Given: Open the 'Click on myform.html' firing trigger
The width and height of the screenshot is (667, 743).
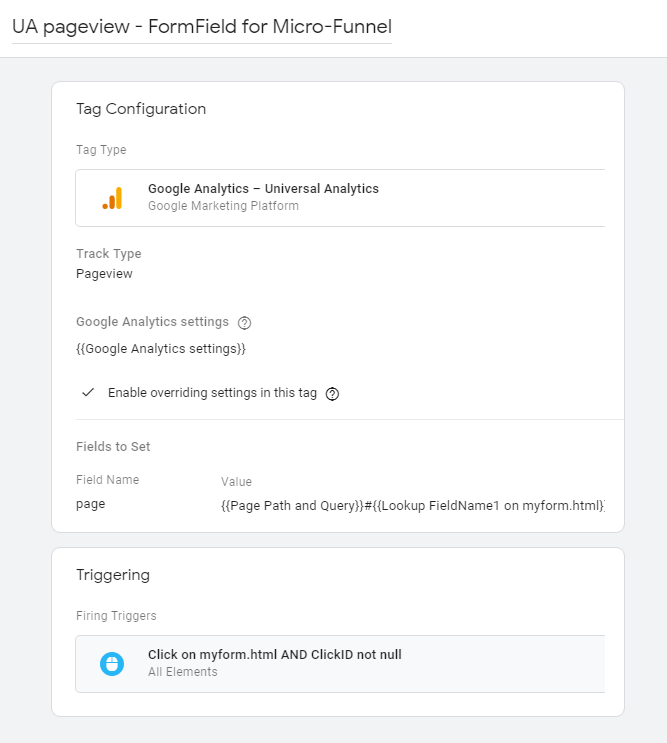Looking at the screenshot, I should tap(275, 655).
